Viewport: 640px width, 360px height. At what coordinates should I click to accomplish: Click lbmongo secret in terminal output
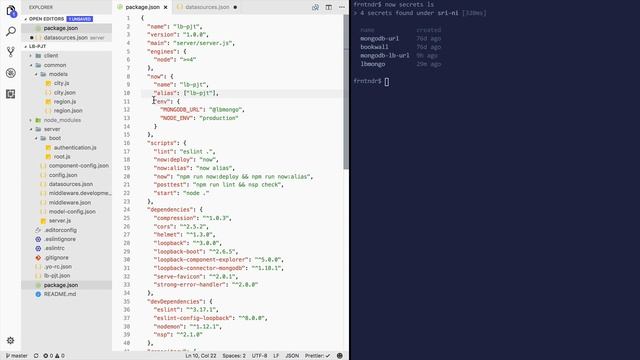(373, 64)
